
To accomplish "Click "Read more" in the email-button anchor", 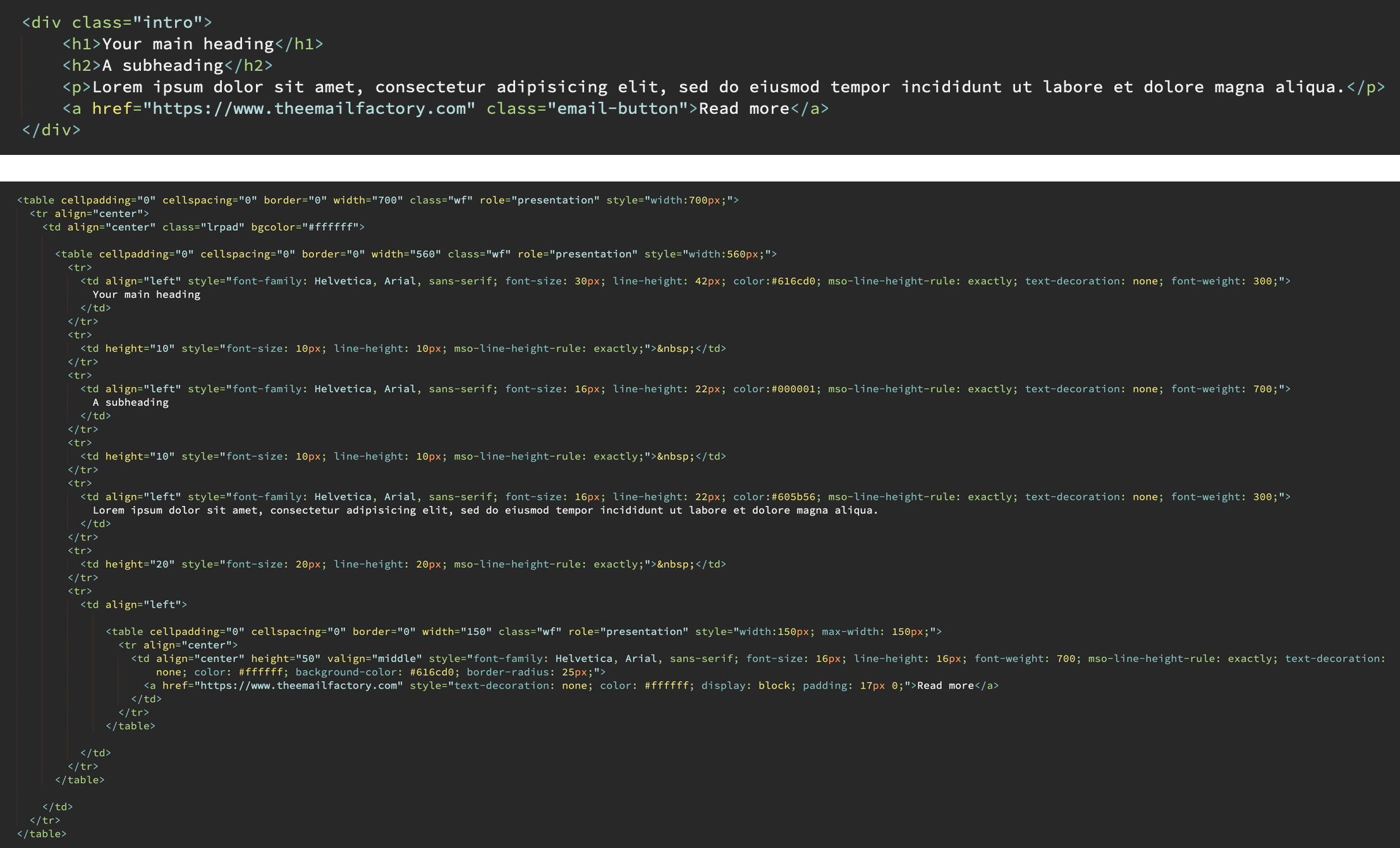I will tap(744, 108).
